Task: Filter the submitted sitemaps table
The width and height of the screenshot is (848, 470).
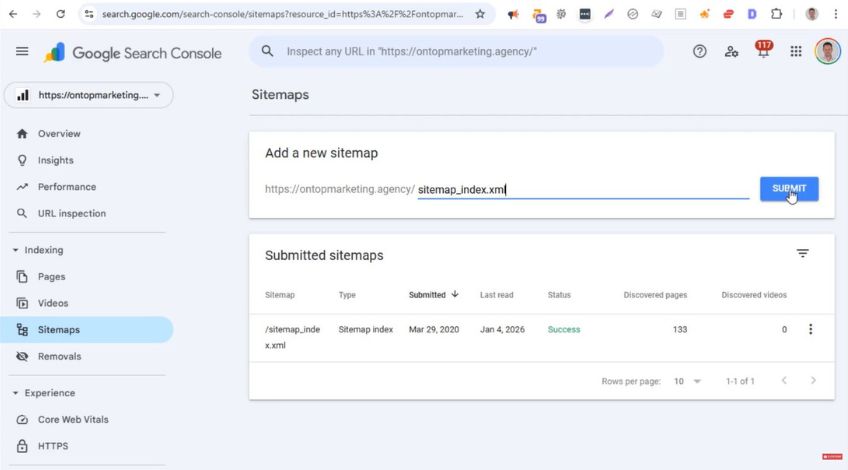Action: (x=803, y=253)
